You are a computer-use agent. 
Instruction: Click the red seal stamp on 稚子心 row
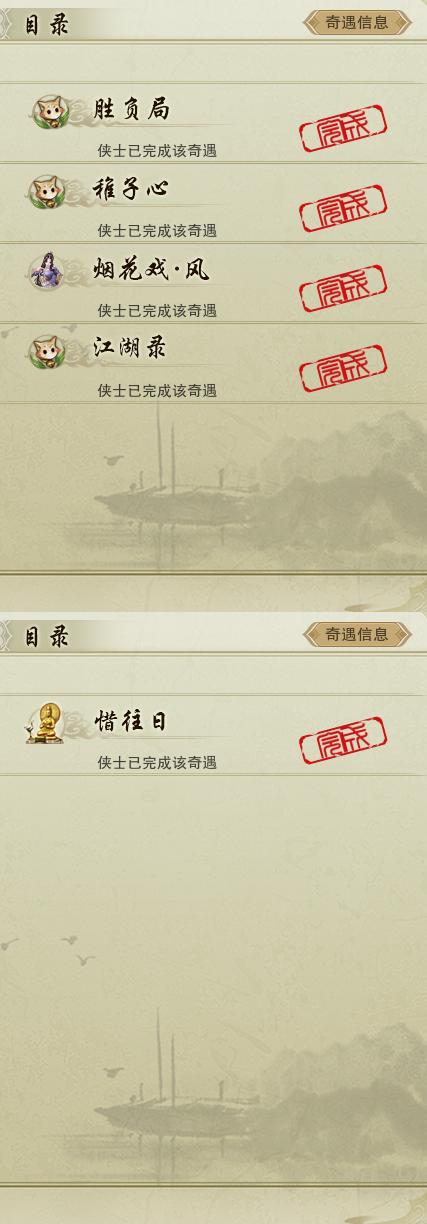coord(343,209)
